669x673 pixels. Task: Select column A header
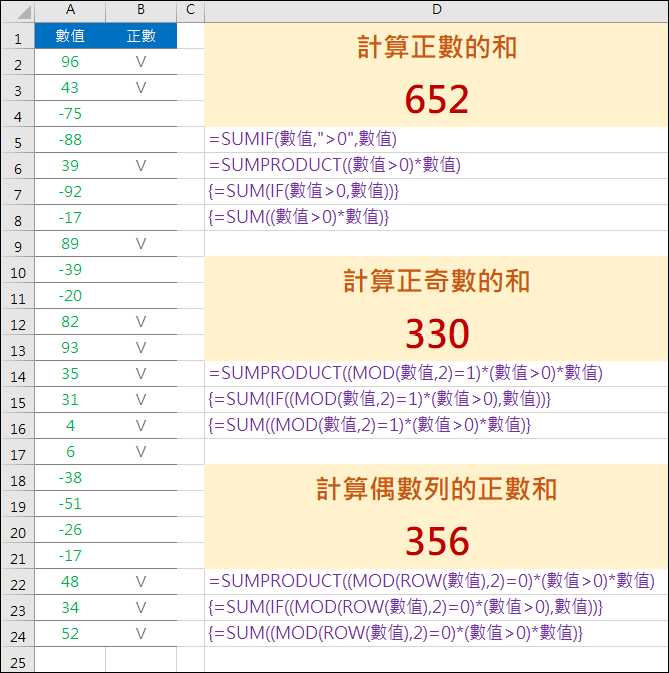tap(70, 10)
